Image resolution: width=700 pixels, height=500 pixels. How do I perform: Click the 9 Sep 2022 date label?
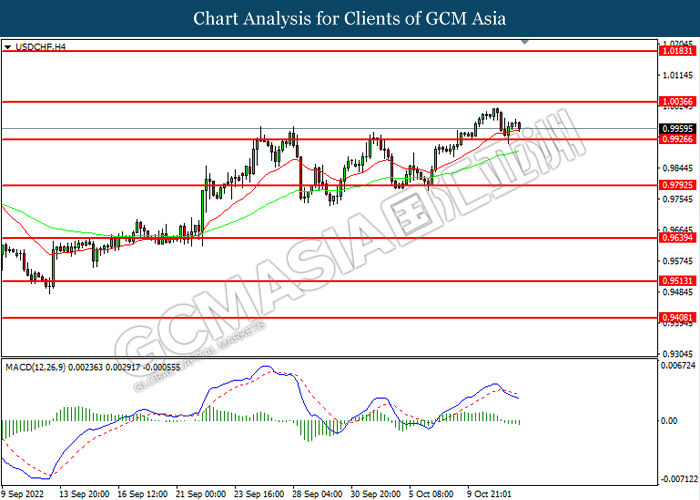click(x=23, y=494)
